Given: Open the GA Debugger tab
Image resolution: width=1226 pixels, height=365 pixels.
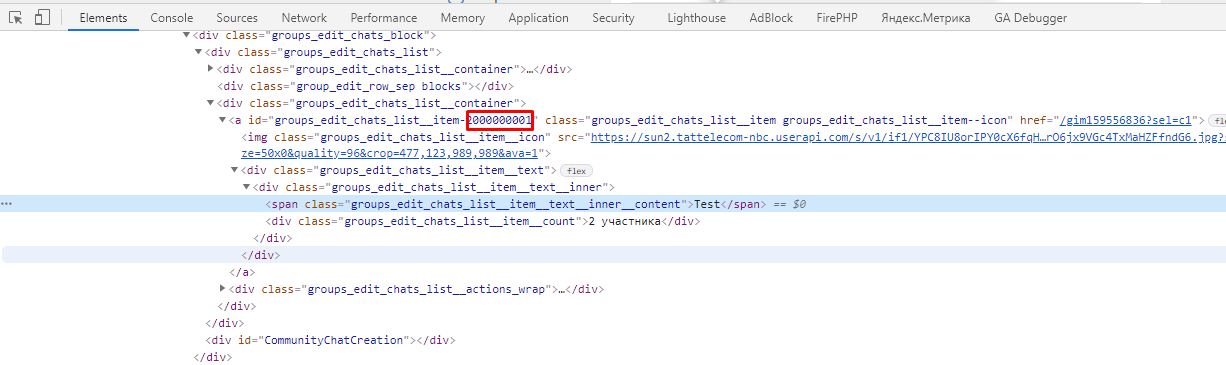Looking at the screenshot, I should click(x=1030, y=18).
